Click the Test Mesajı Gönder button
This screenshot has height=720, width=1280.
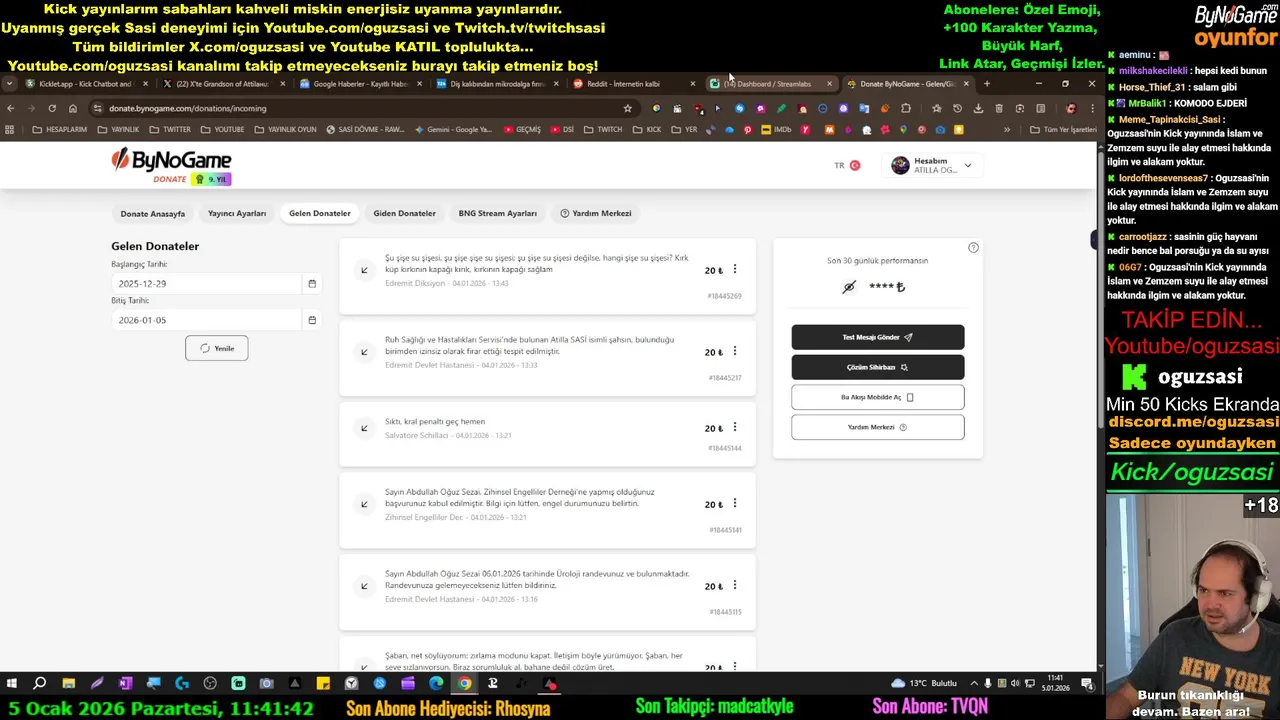pyautogui.click(x=878, y=337)
